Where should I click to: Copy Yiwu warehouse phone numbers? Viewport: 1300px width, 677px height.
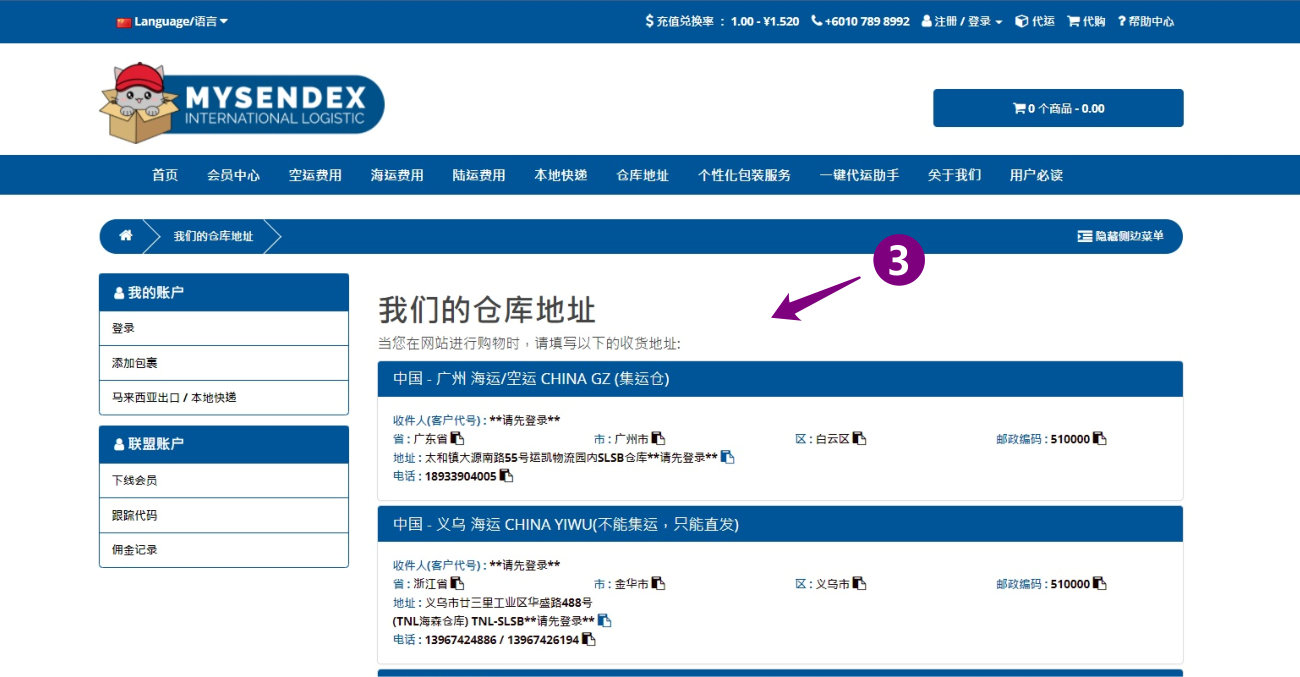pyautogui.click(x=589, y=640)
